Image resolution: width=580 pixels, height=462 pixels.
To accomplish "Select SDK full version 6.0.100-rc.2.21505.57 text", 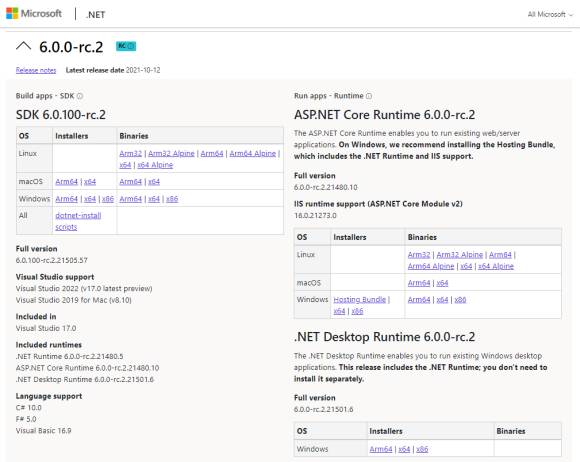I will (52, 260).
